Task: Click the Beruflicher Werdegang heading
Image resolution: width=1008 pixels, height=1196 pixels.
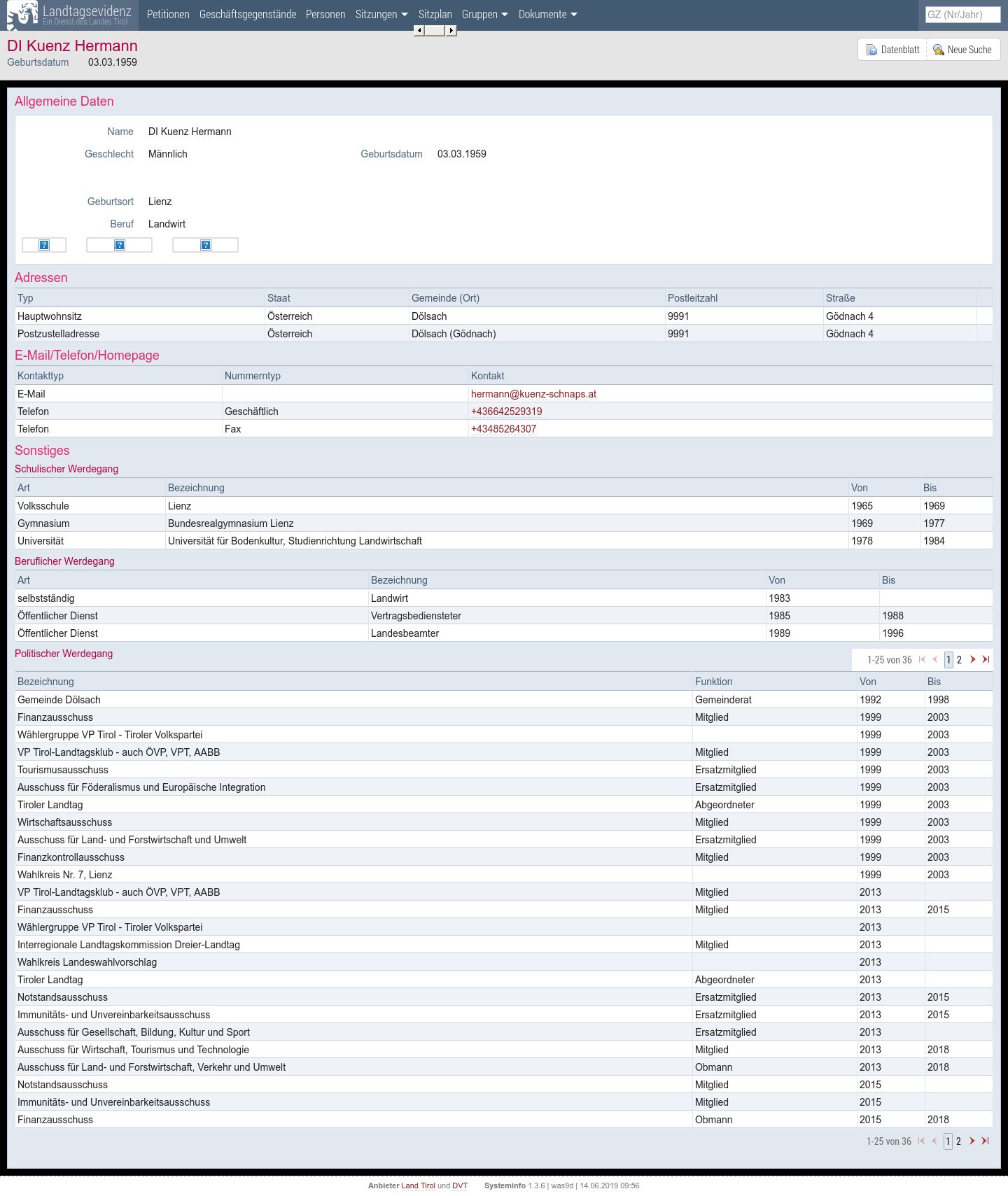Action: coord(64,561)
